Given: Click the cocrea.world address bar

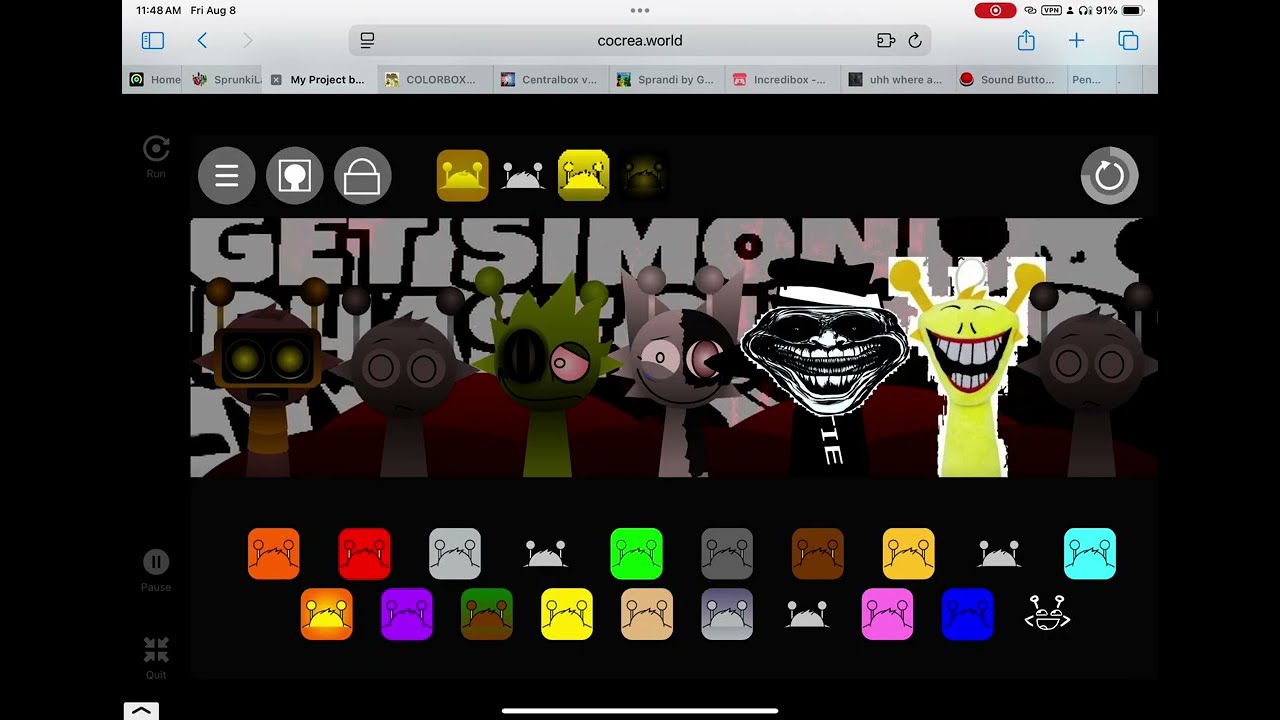Looking at the screenshot, I should tap(640, 41).
